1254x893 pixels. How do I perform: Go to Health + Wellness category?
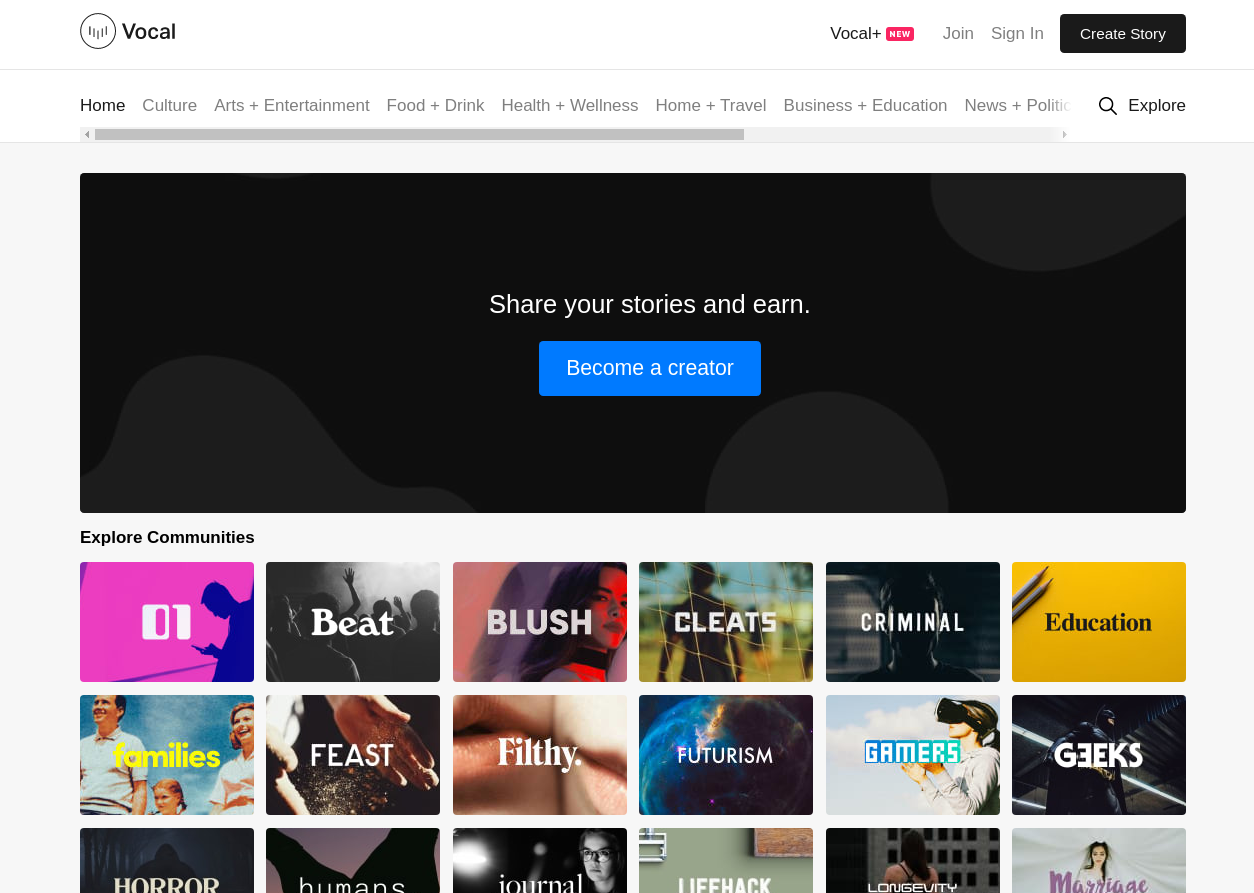[569, 106]
